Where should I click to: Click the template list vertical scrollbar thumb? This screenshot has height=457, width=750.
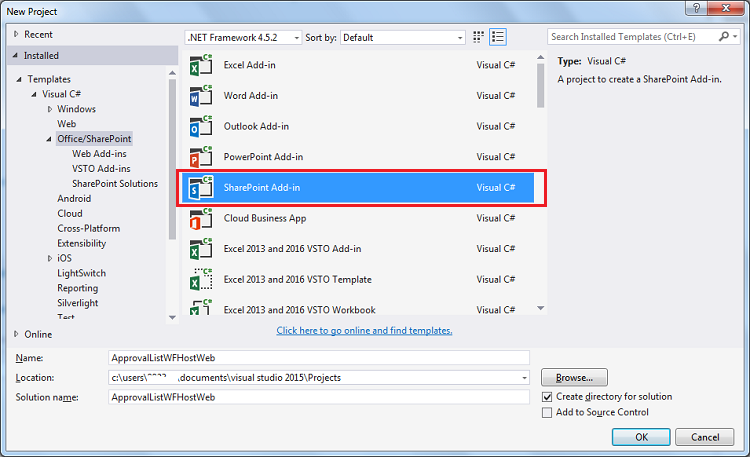point(540,86)
